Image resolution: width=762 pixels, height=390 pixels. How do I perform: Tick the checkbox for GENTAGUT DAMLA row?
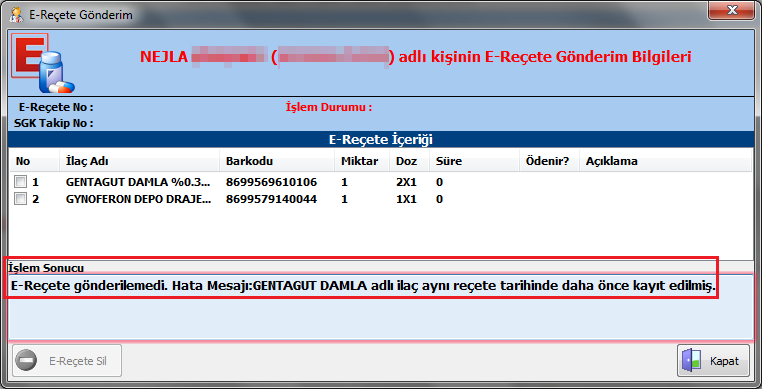coord(20,183)
